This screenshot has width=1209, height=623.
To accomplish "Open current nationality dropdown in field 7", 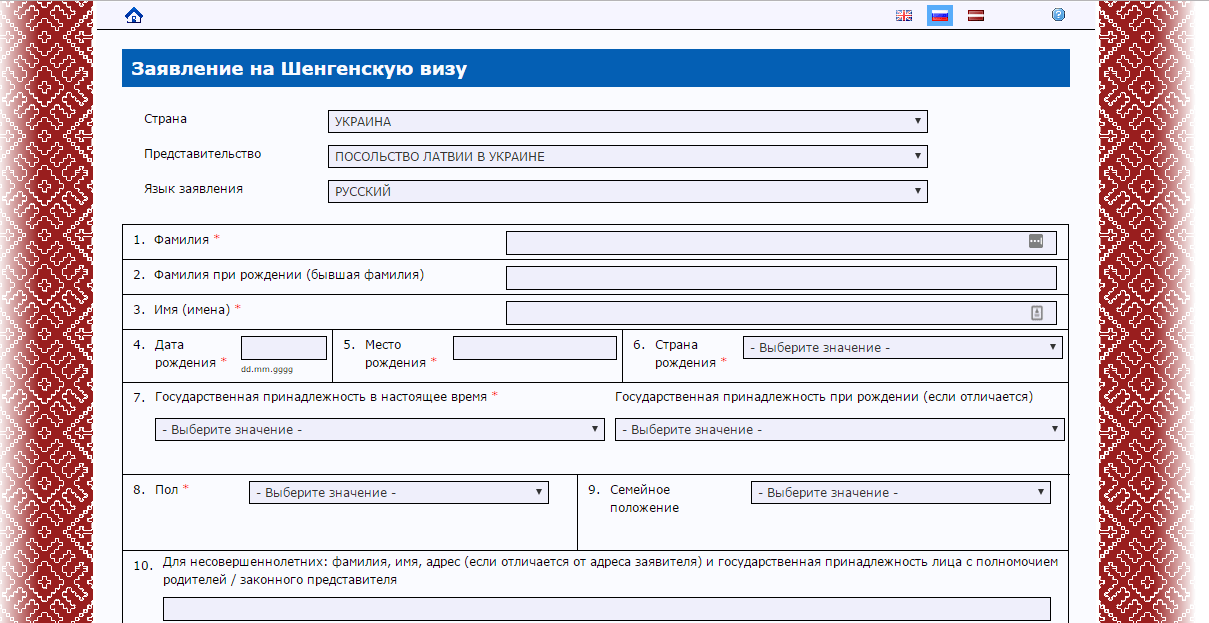I will coord(379,430).
